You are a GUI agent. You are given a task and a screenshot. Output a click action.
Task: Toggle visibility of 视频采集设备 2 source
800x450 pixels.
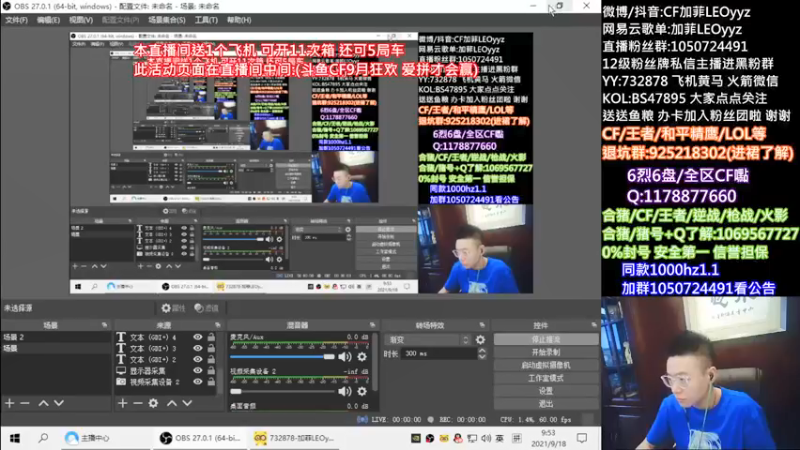pyautogui.click(x=197, y=382)
